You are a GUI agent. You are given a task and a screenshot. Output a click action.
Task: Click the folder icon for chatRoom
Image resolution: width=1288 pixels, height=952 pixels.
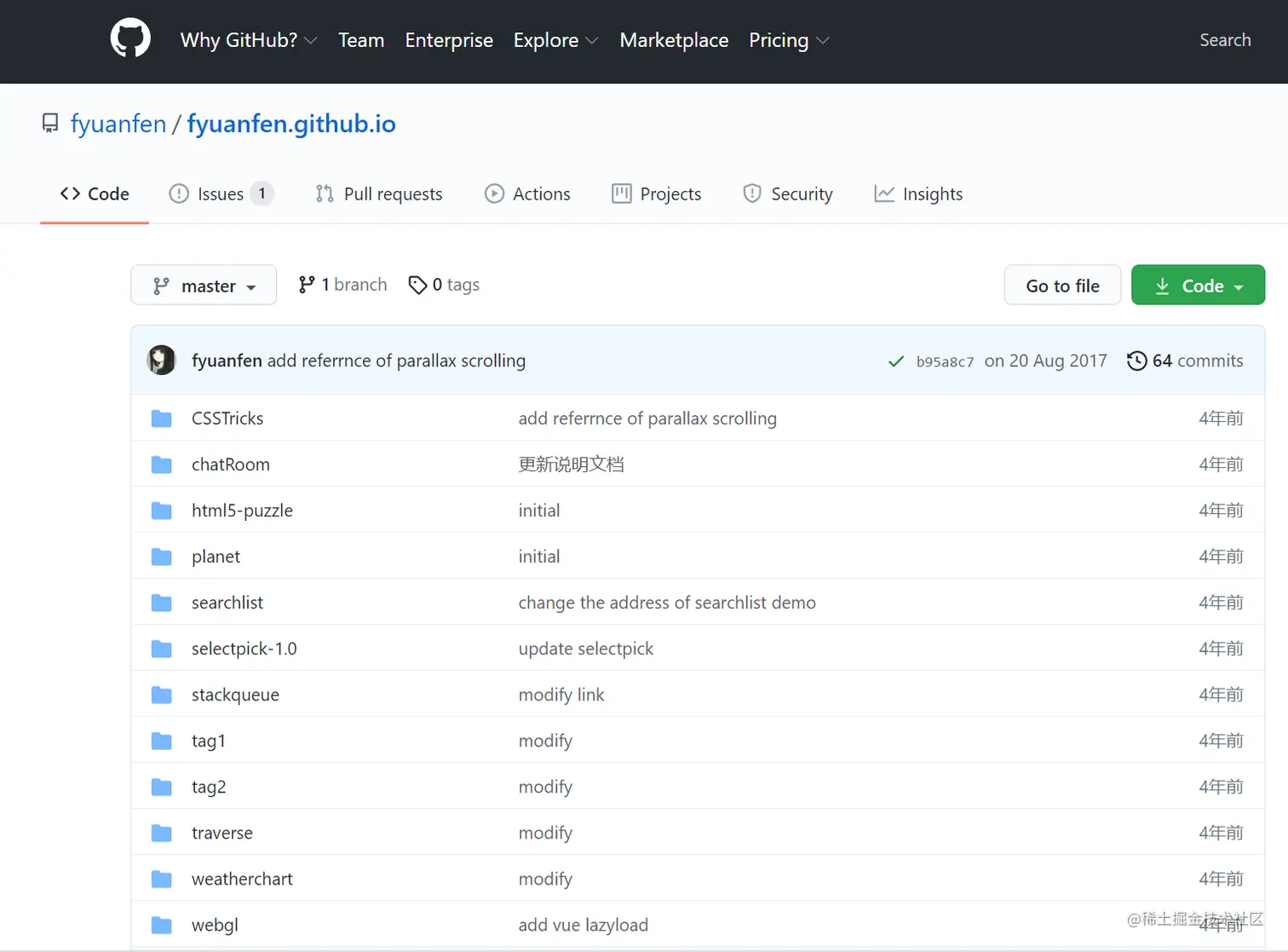[x=161, y=464]
